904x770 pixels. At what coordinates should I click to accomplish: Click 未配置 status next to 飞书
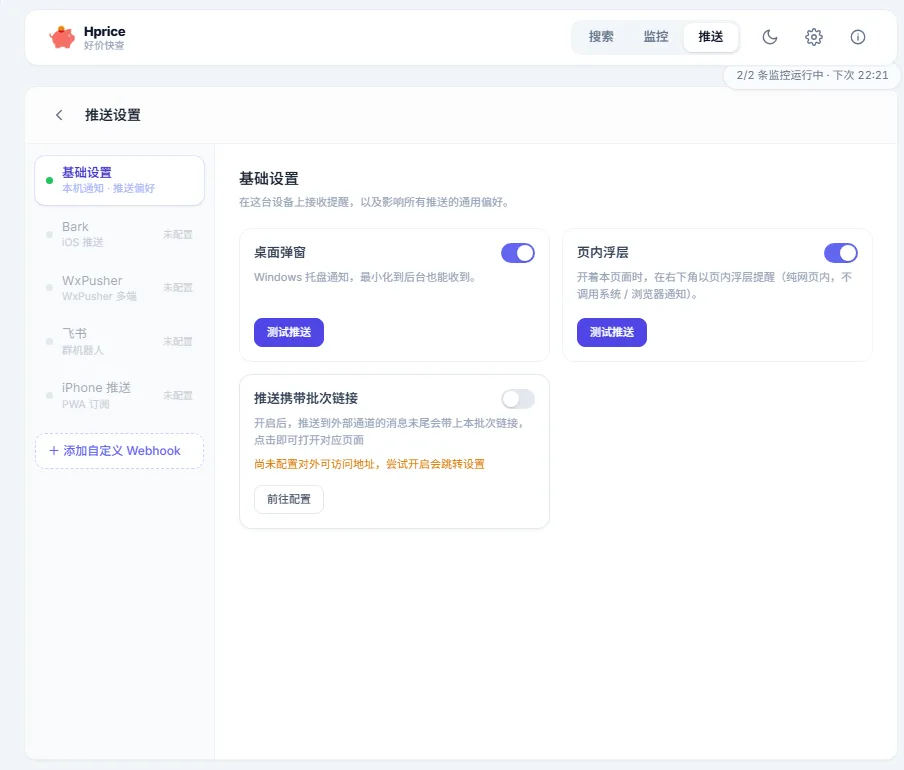tap(178, 342)
